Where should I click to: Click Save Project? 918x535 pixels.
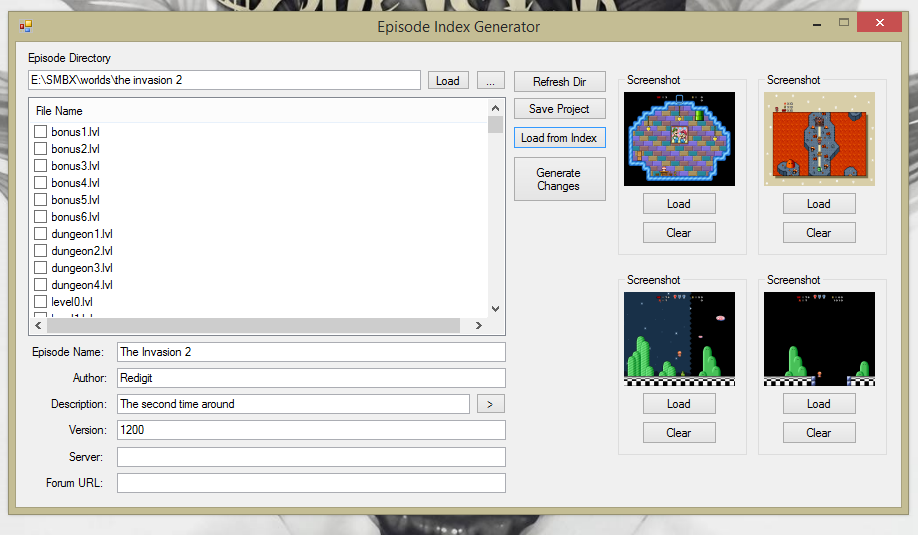(x=560, y=109)
